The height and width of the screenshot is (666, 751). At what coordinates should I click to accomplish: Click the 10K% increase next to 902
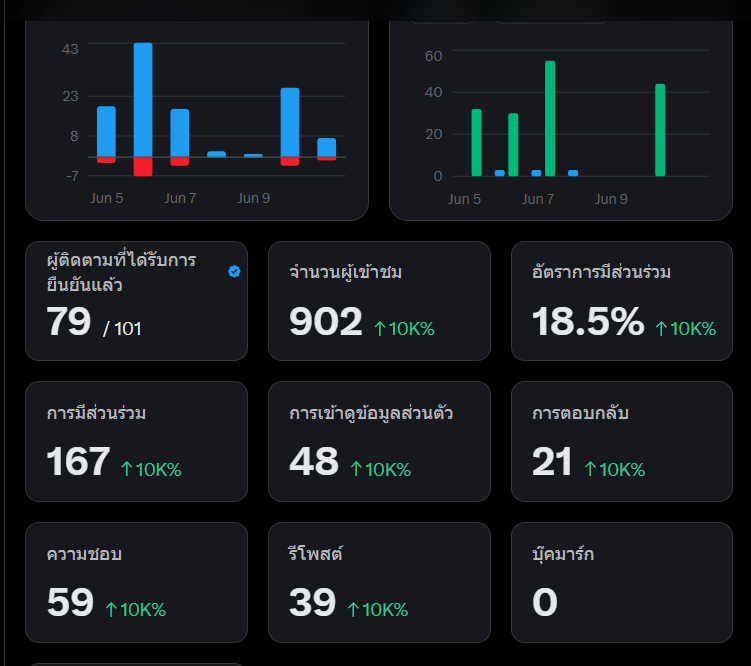pyautogui.click(x=404, y=329)
